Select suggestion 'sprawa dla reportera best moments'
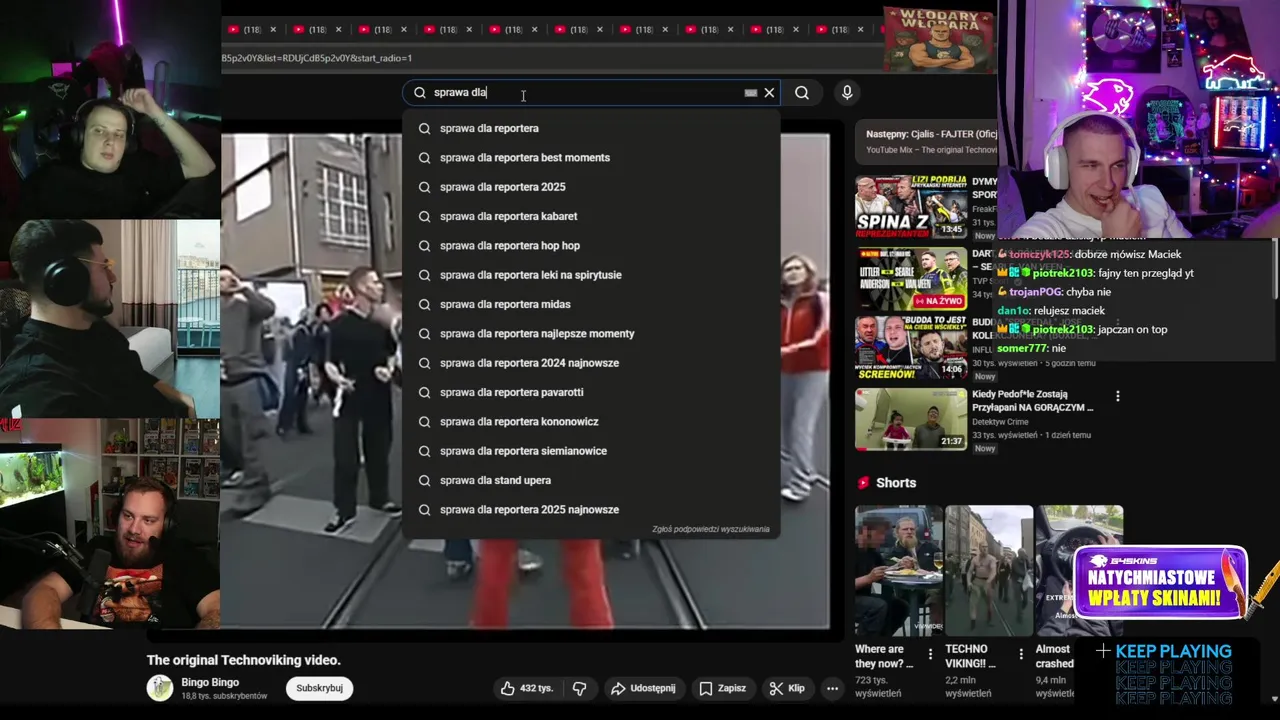Image resolution: width=1280 pixels, height=720 pixels. pyautogui.click(x=591, y=158)
